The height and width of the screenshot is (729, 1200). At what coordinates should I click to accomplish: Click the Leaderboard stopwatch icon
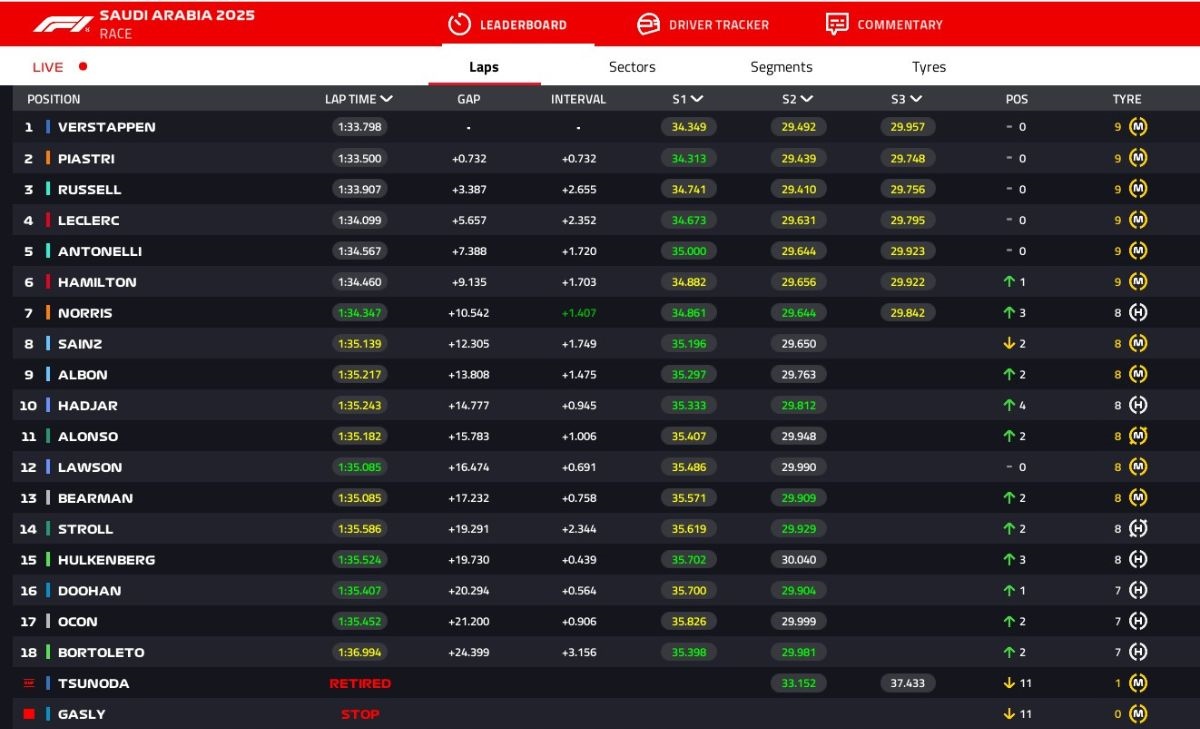(459, 24)
